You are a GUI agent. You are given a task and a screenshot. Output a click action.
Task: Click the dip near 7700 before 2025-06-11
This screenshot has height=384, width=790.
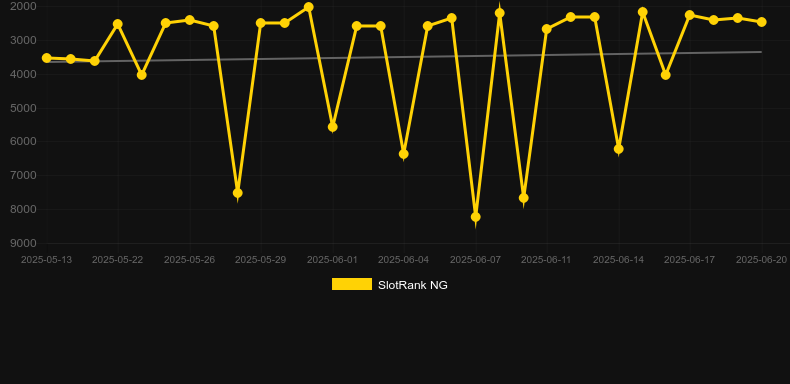coord(523,198)
